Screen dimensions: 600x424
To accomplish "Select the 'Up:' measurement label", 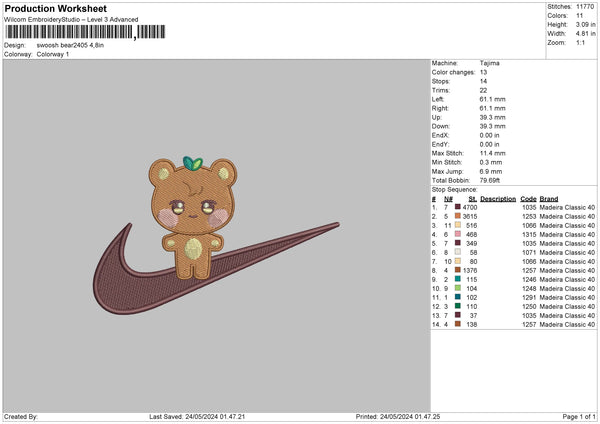I will (437, 117).
